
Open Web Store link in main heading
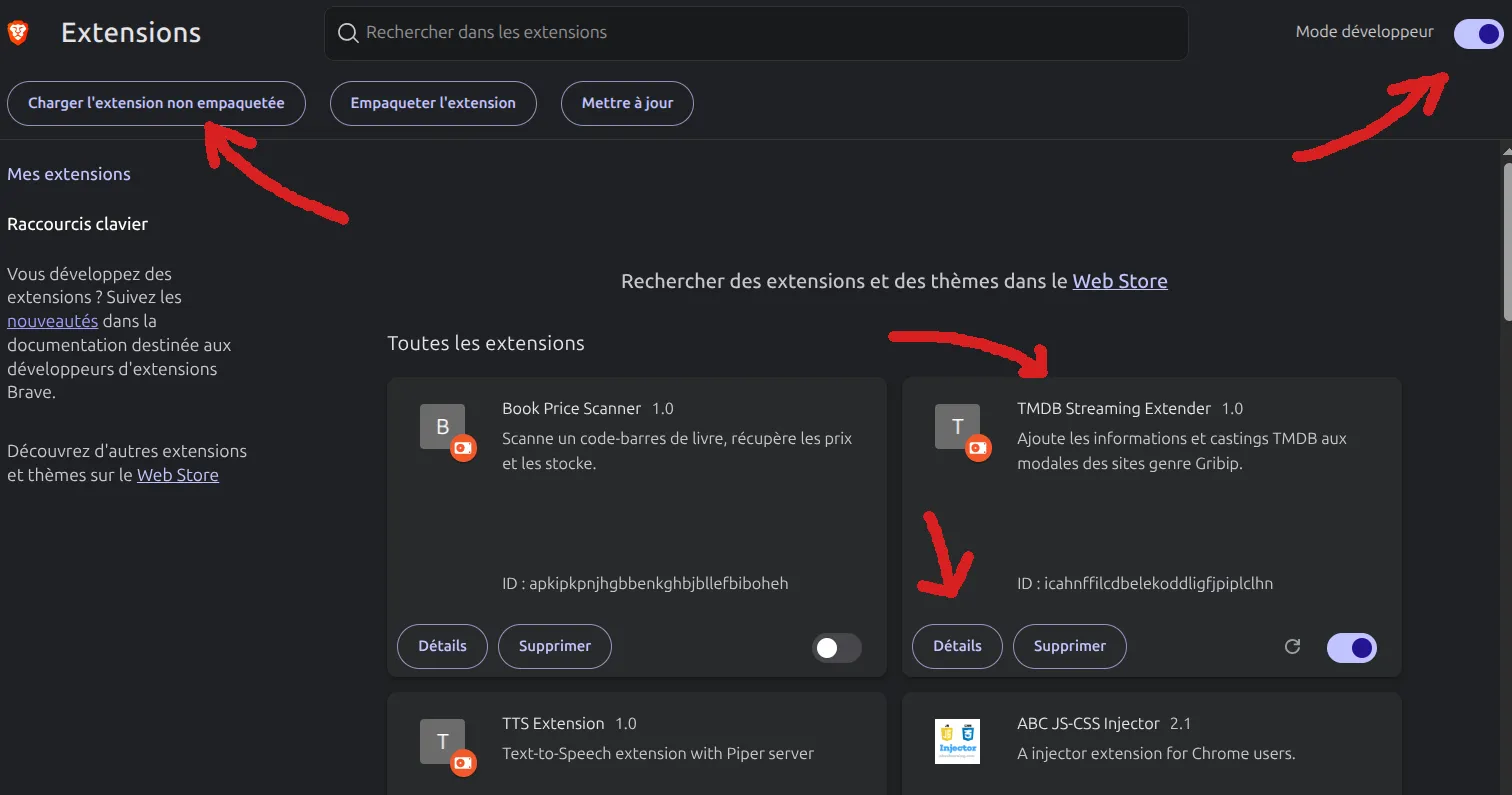[1120, 281]
